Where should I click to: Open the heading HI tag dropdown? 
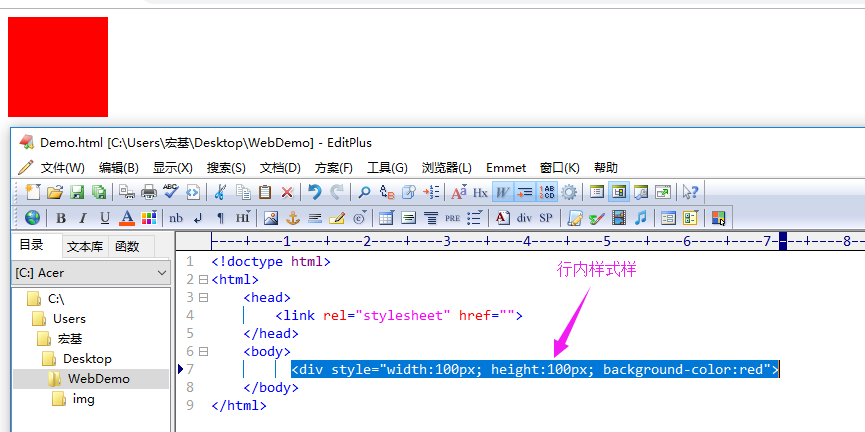tap(243, 218)
